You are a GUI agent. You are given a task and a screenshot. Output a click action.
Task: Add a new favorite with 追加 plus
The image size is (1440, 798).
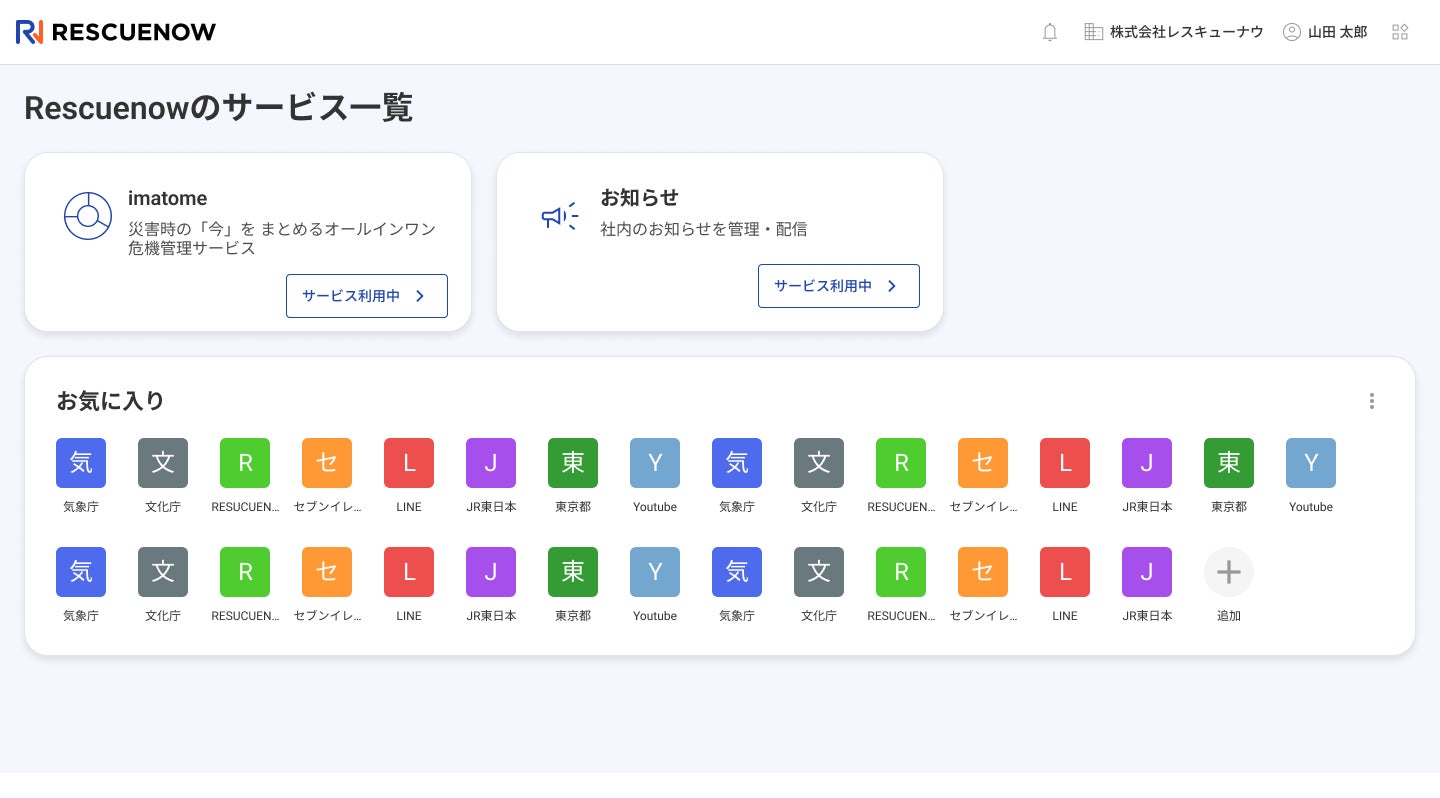click(x=1229, y=572)
